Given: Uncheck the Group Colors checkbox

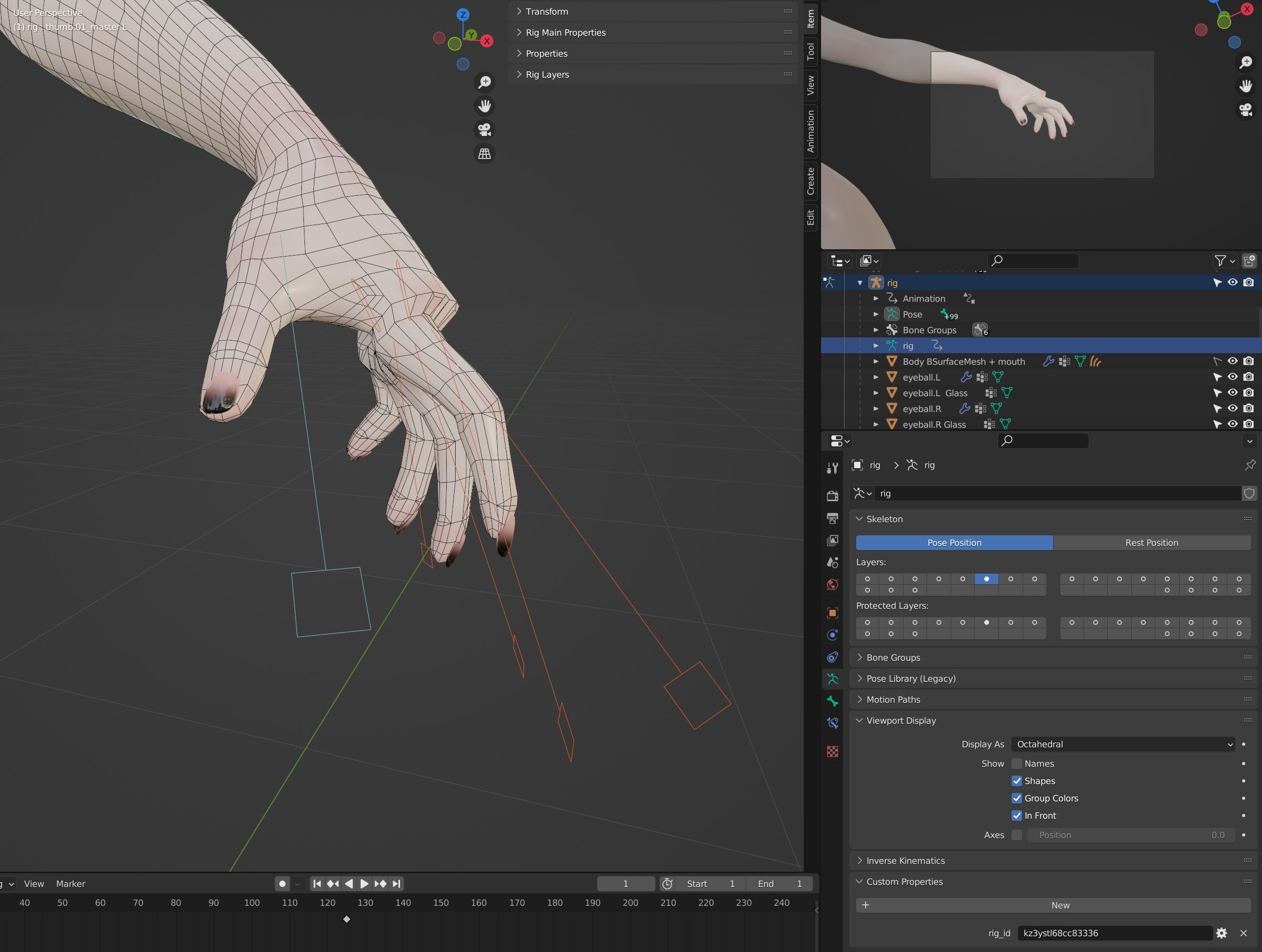Looking at the screenshot, I should coord(1017,798).
